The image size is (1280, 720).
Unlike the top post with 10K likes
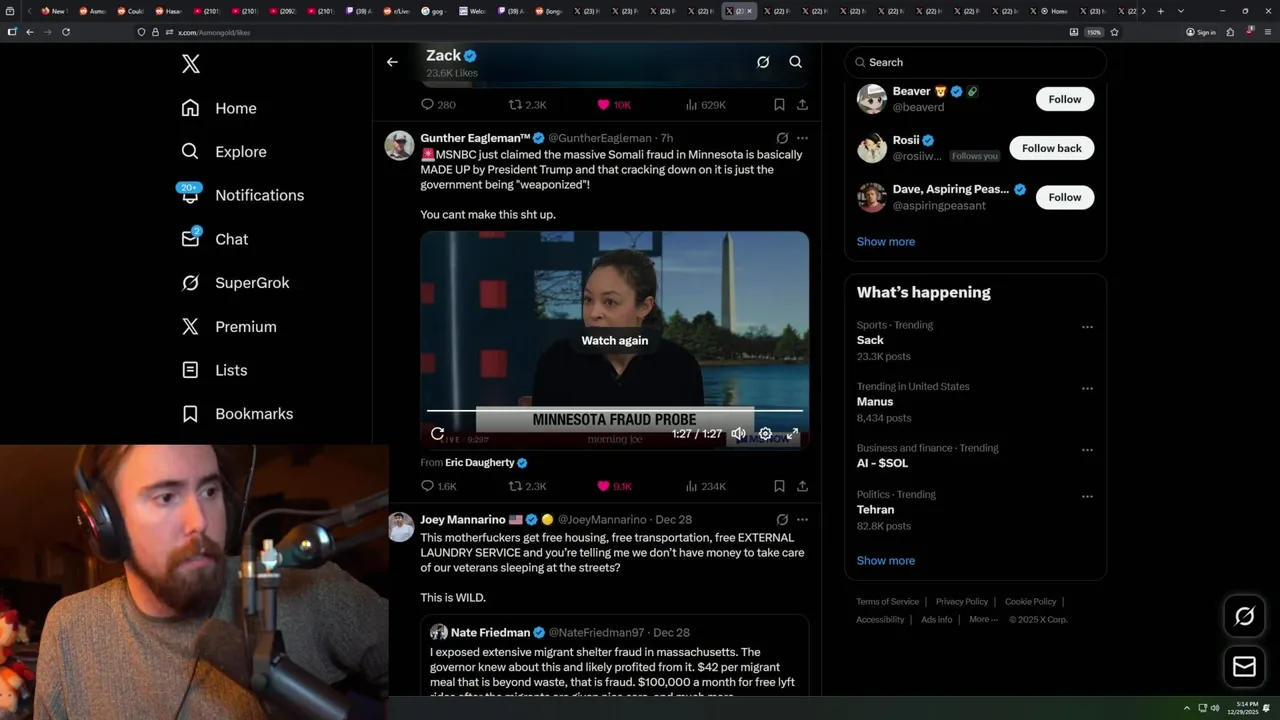click(x=613, y=104)
